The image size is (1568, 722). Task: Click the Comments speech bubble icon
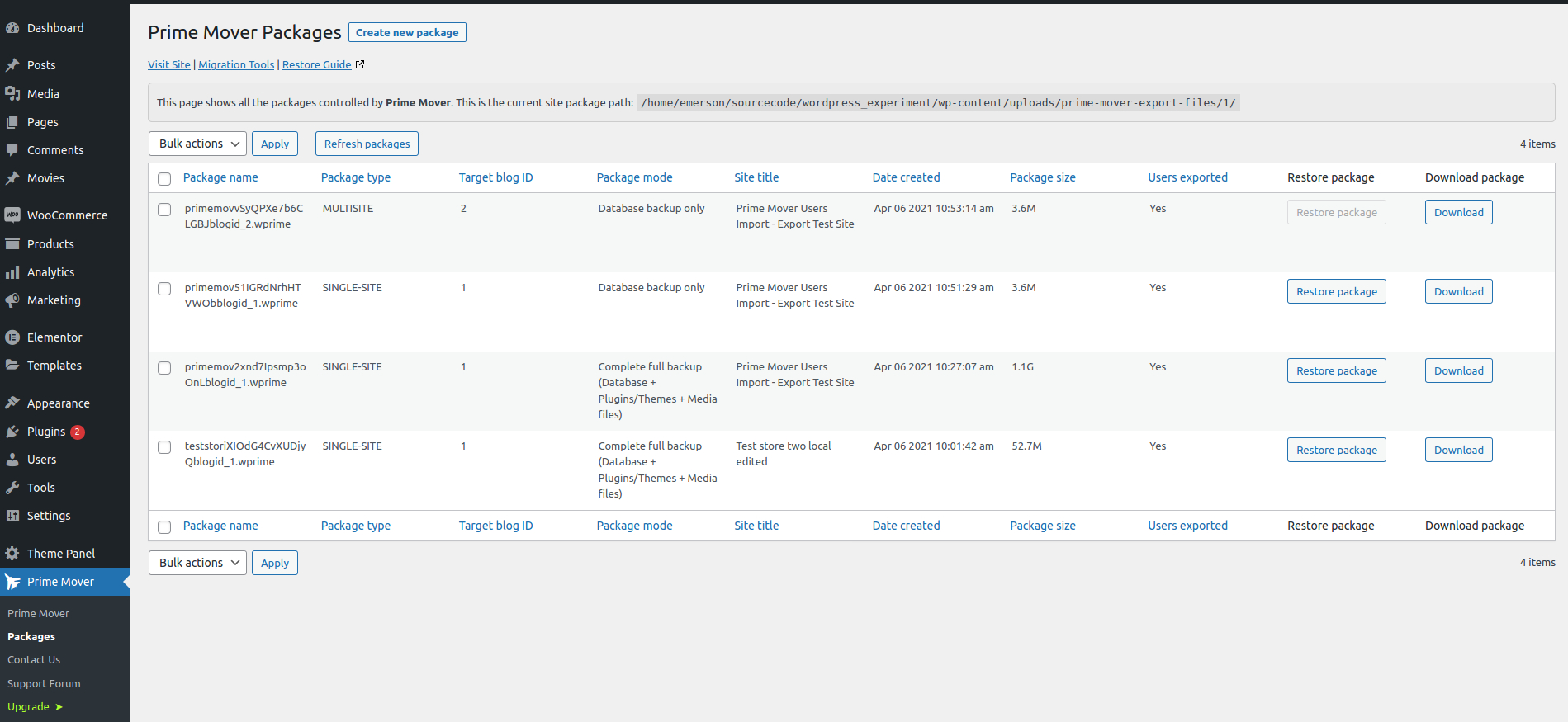12,150
